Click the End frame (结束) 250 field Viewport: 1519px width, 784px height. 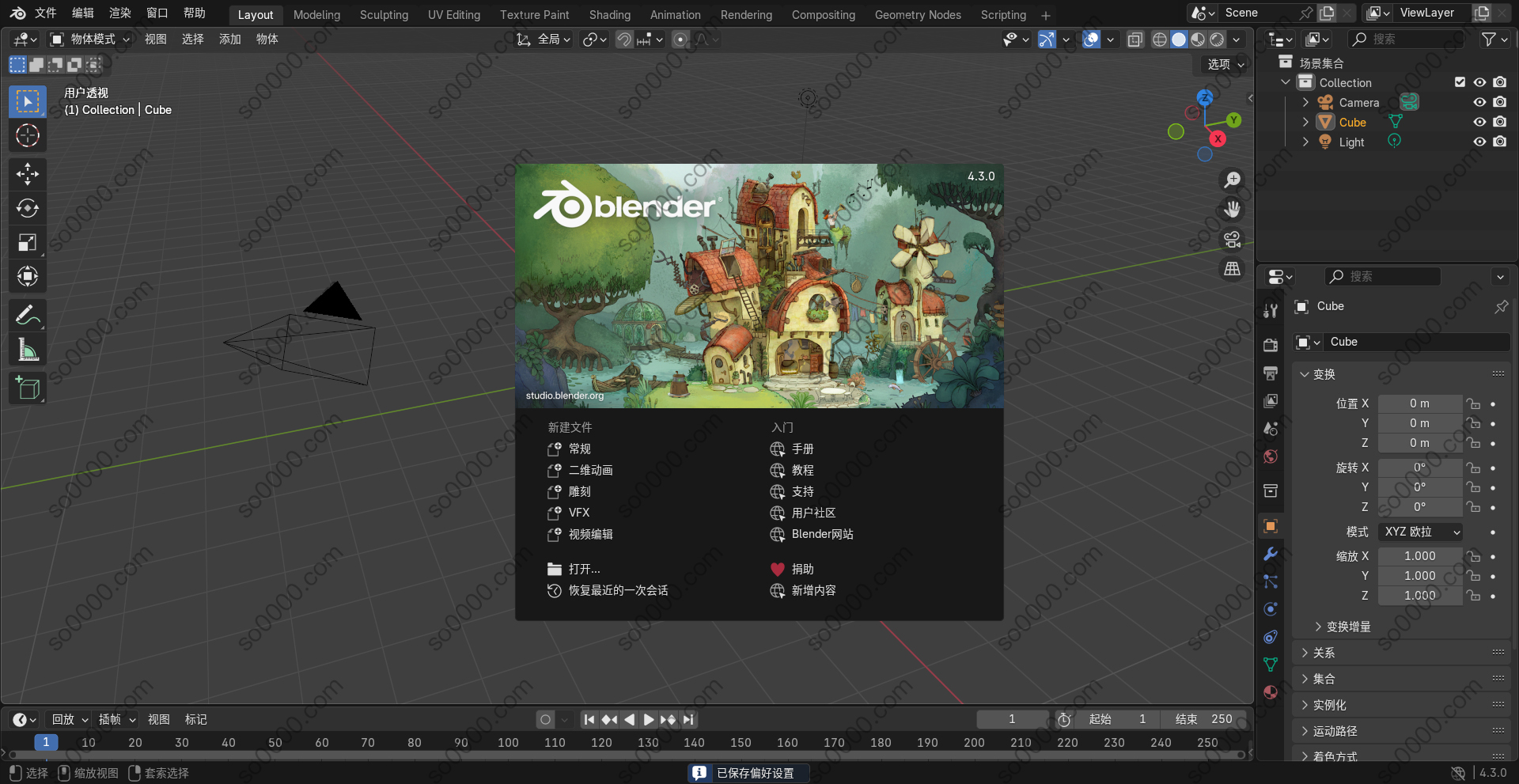pyautogui.click(x=1203, y=719)
